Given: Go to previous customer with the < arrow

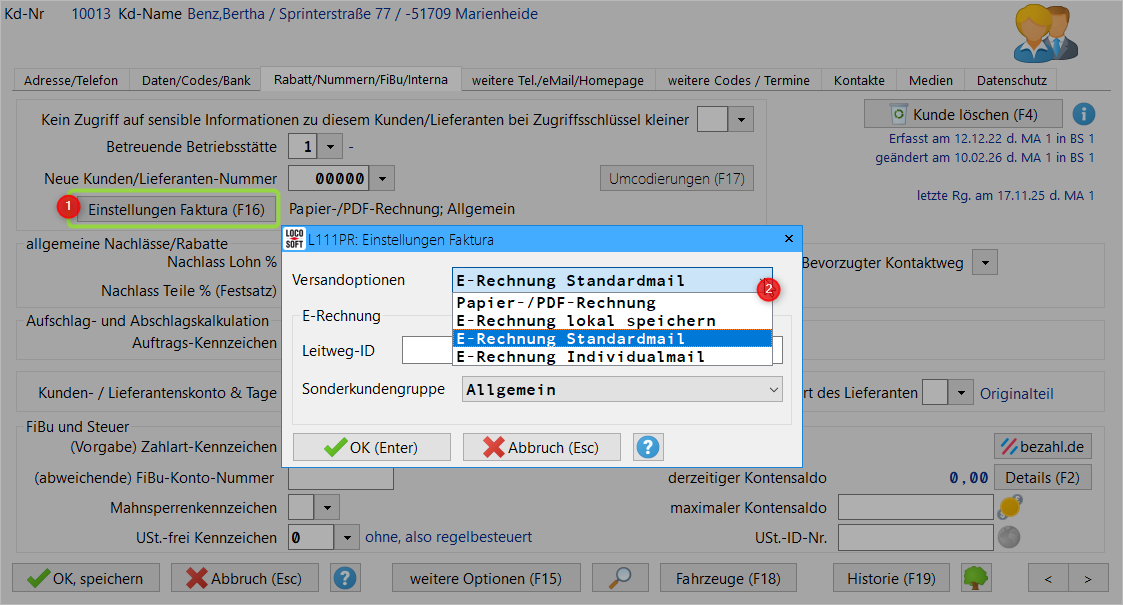Looking at the screenshot, I should [1048, 578].
